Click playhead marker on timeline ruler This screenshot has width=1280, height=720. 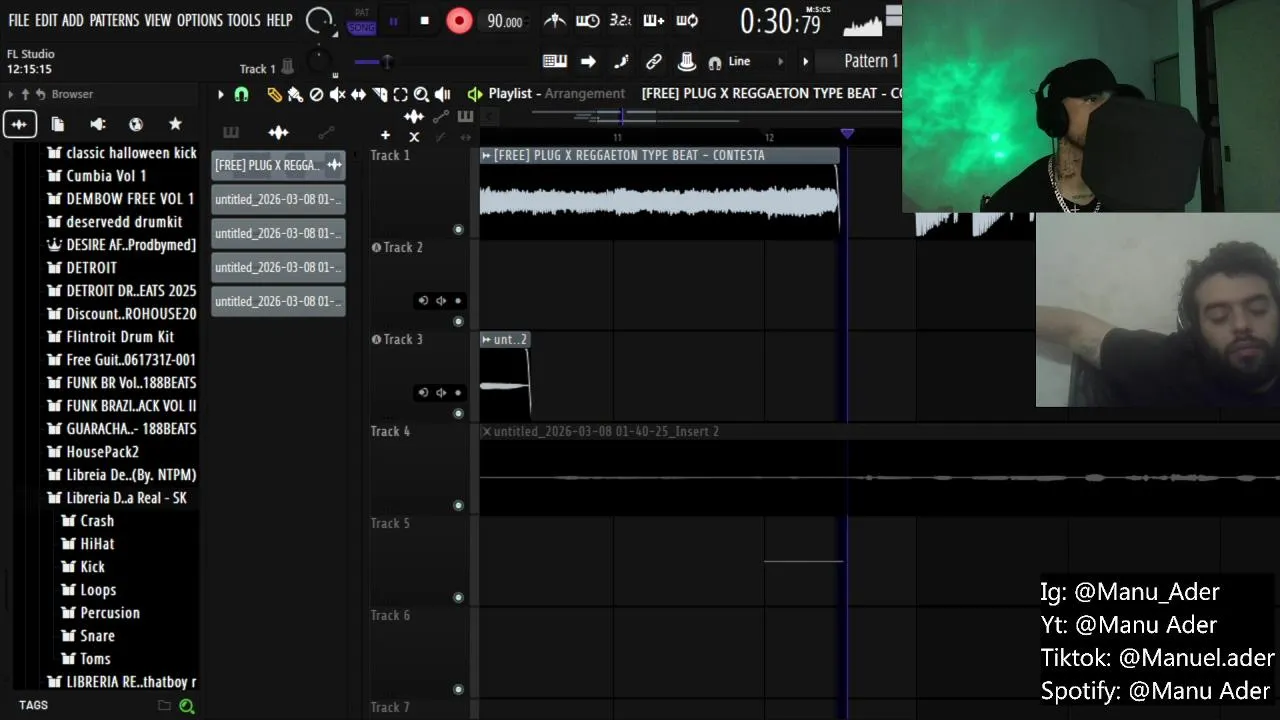coord(847,133)
